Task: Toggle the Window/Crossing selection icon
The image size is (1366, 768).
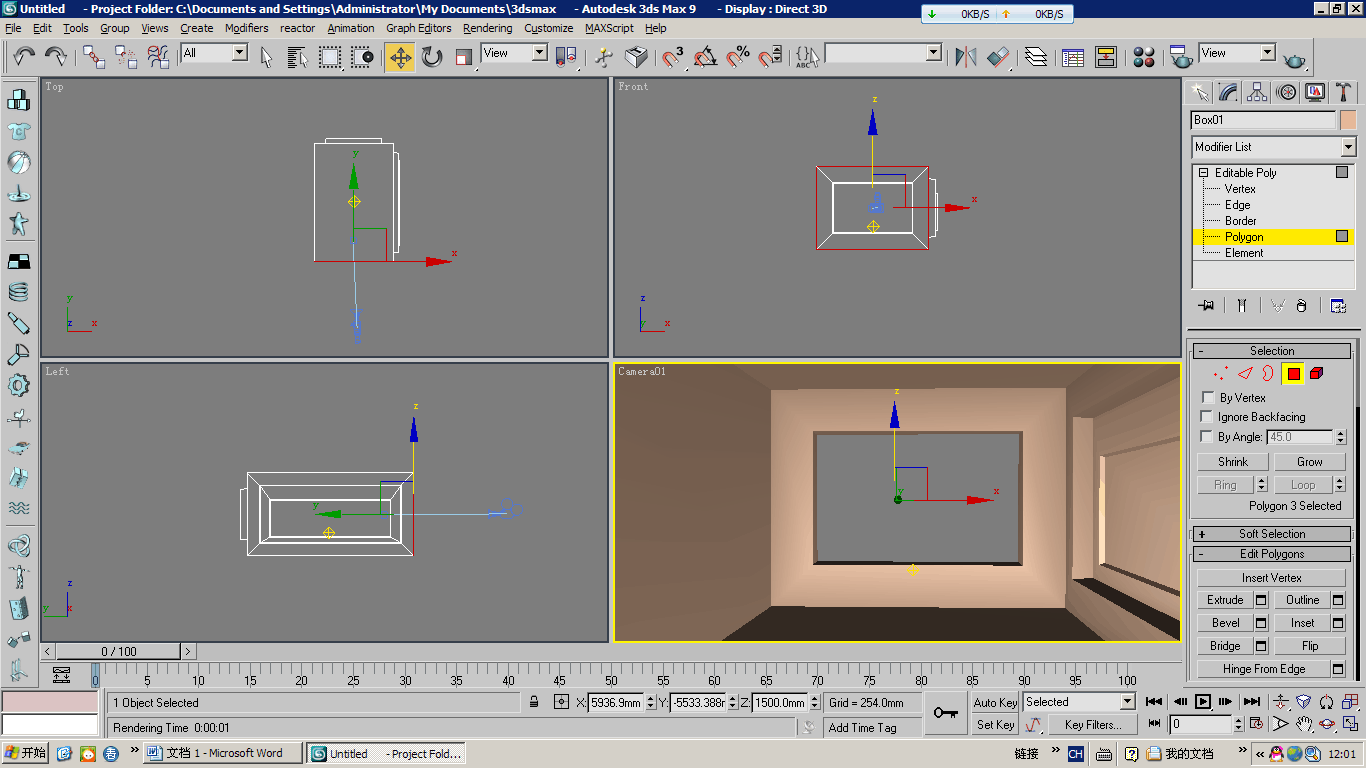Action: pyautogui.click(x=362, y=56)
